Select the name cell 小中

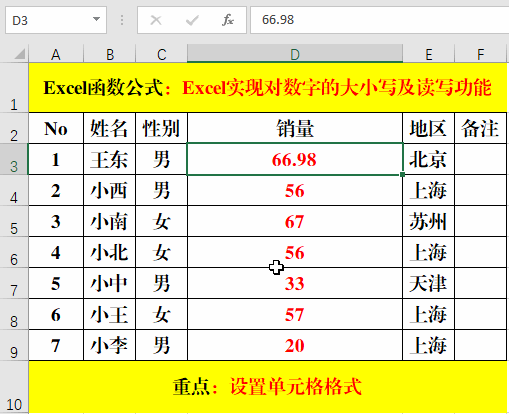tap(110, 283)
